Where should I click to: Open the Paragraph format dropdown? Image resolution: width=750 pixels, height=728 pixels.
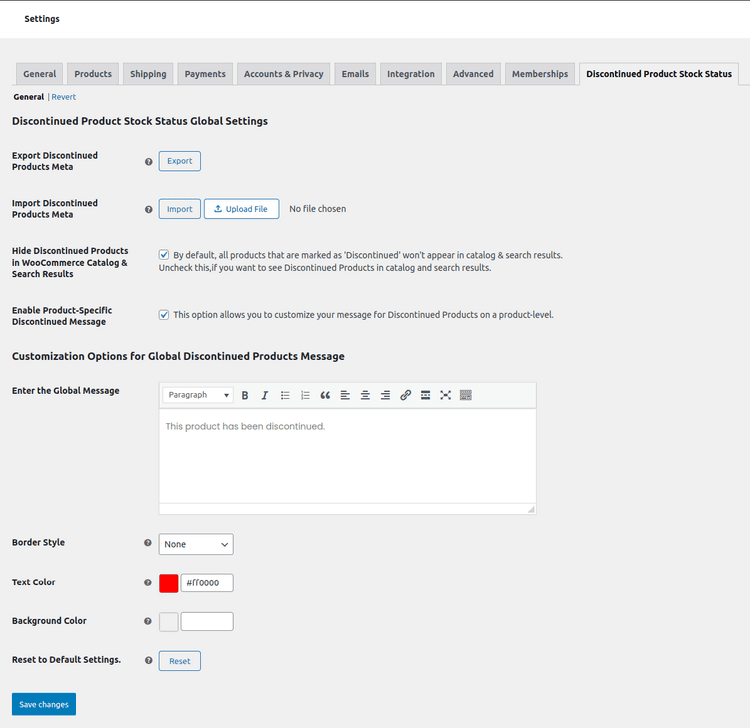[198, 395]
